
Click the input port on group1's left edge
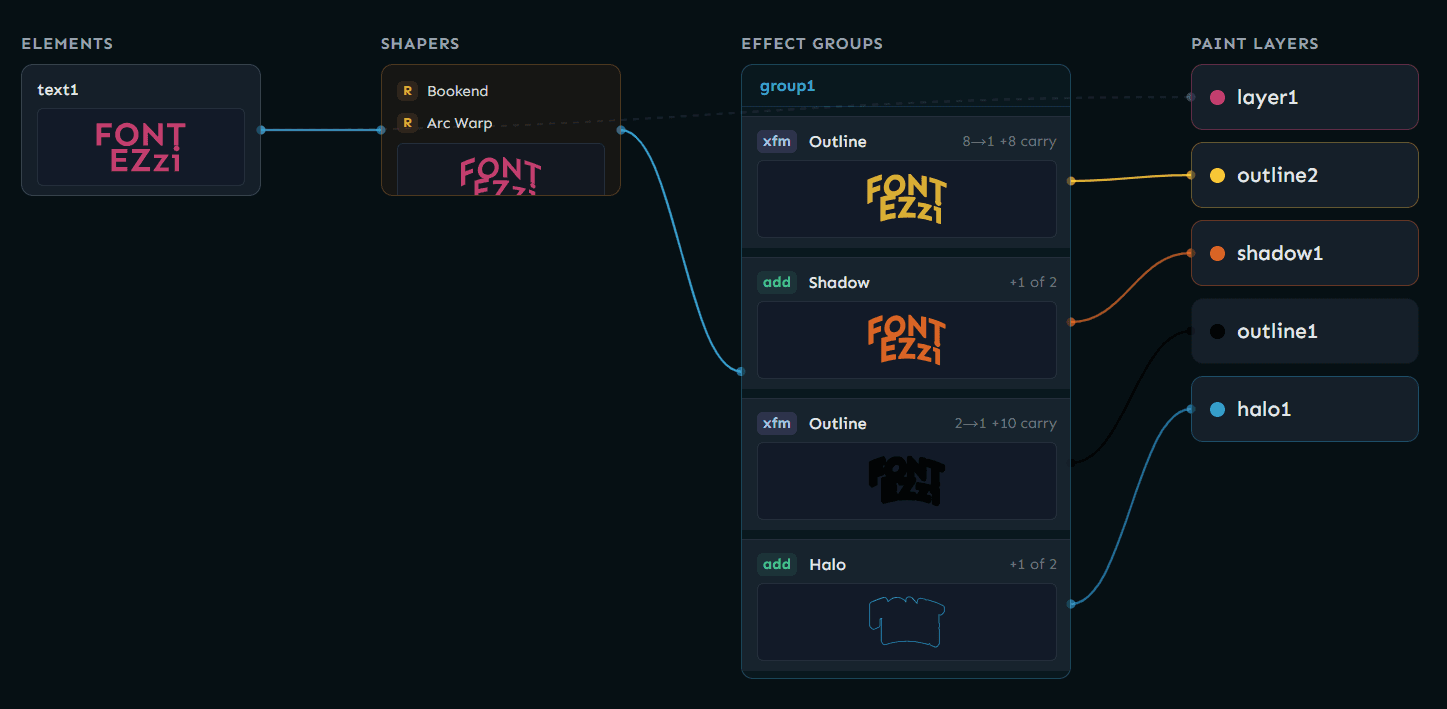click(741, 371)
